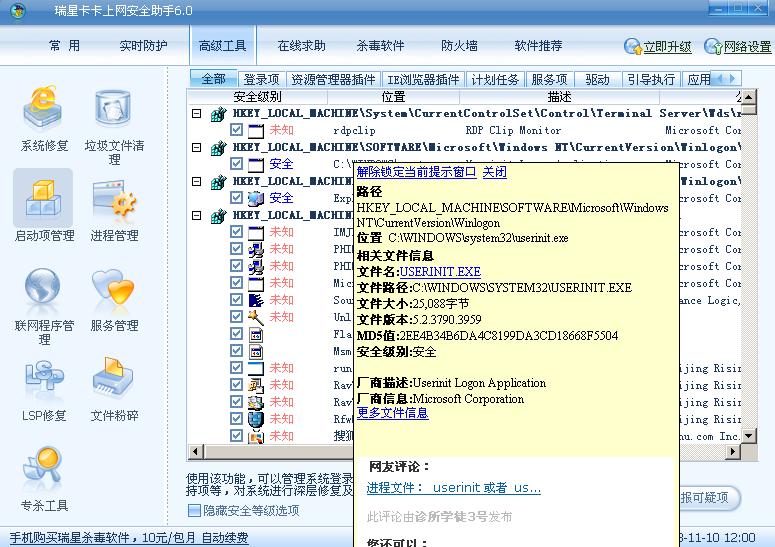Select the 计划任务 sub-tab
This screenshot has height=547, width=775.
point(495,79)
